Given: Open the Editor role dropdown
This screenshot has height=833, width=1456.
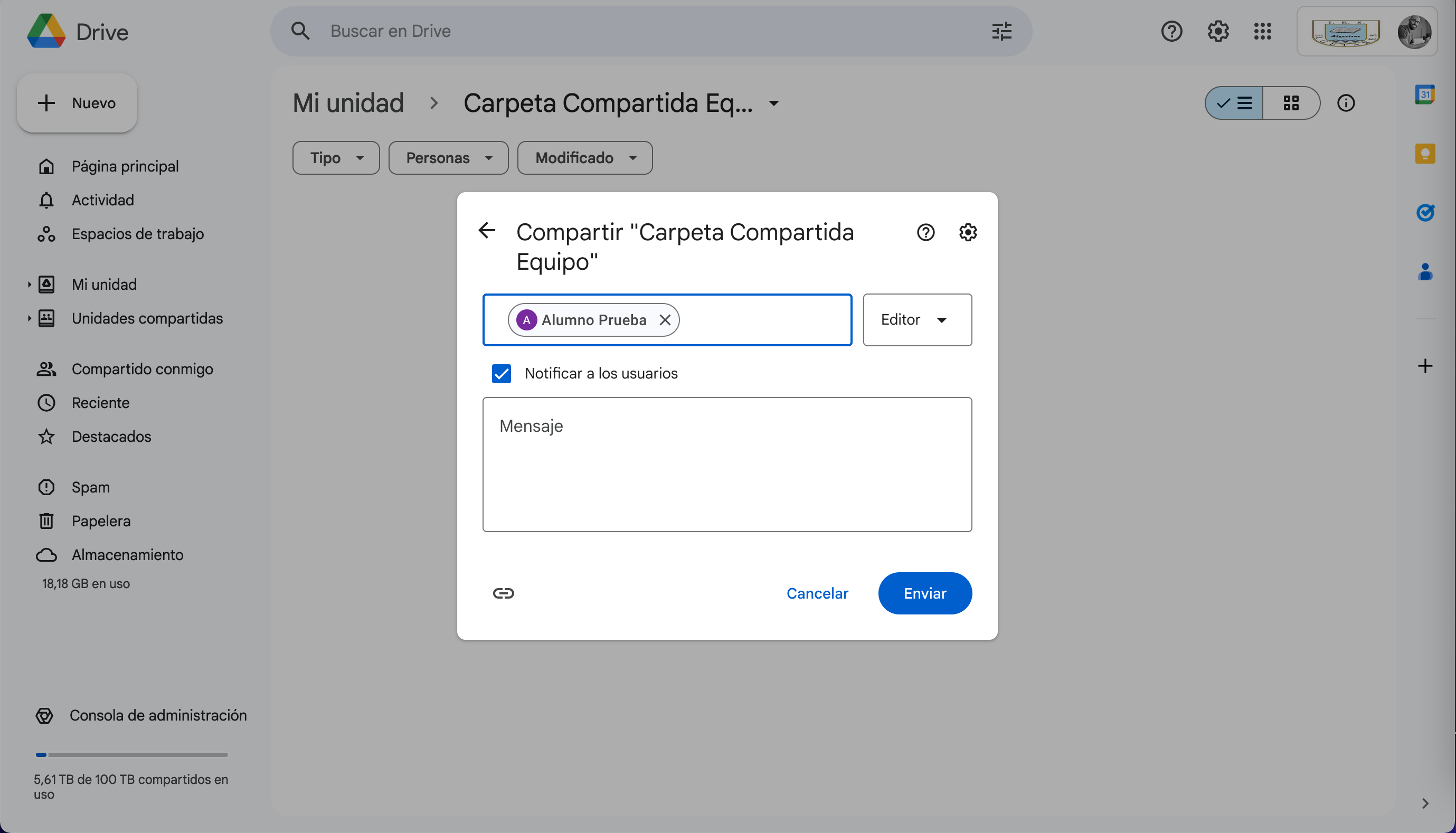Looking at the screenshot, I should [916, 320].
